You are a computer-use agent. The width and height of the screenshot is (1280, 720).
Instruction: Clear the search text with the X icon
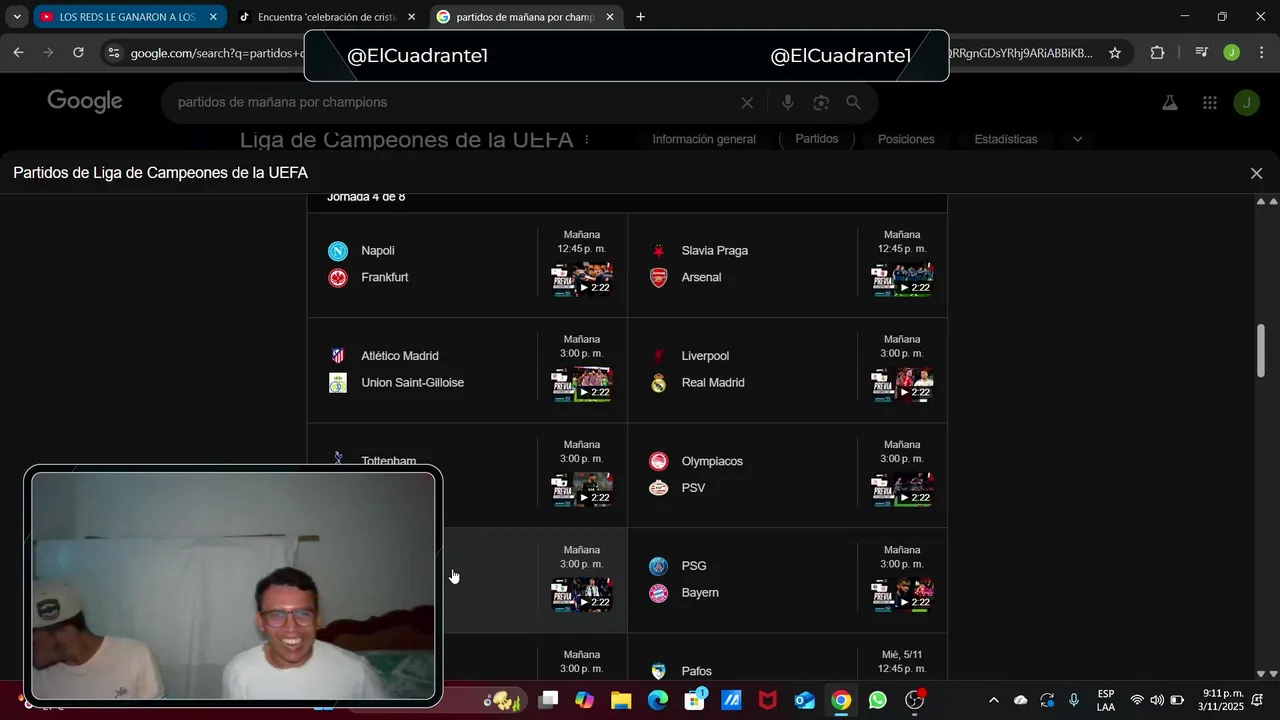(x=747, y=102)
